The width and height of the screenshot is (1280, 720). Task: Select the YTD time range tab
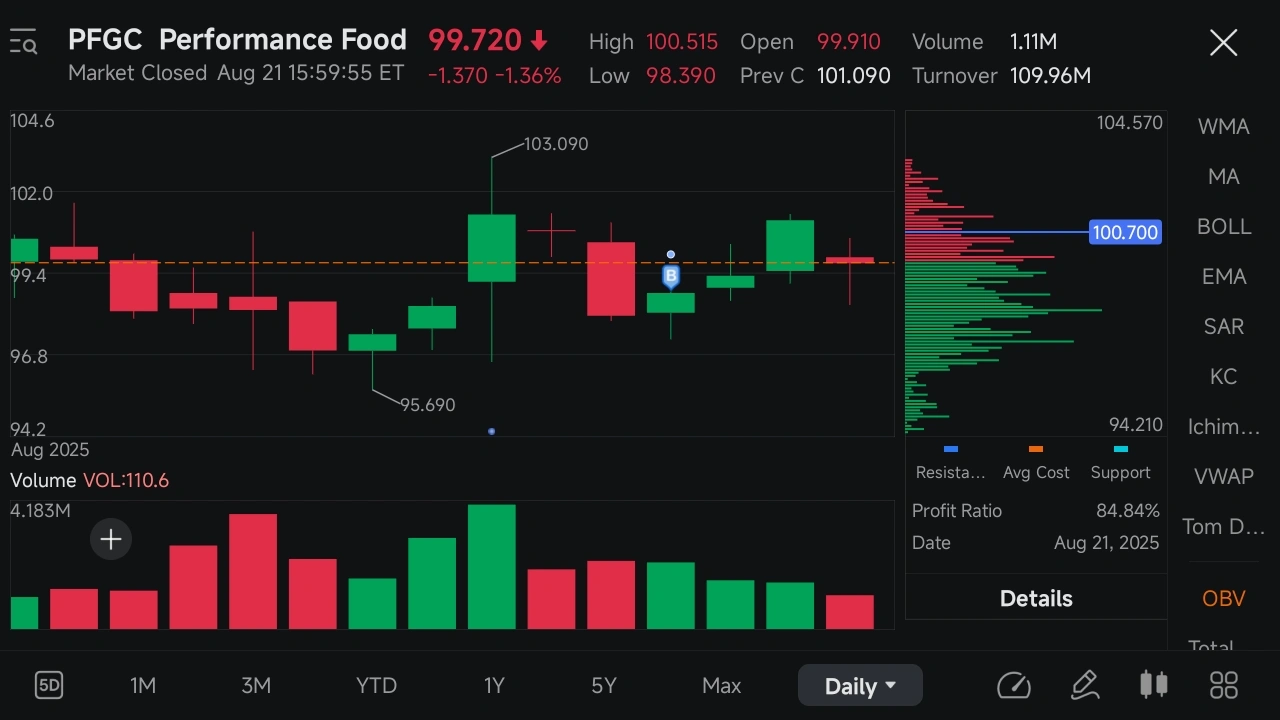[x=376, y=686]
